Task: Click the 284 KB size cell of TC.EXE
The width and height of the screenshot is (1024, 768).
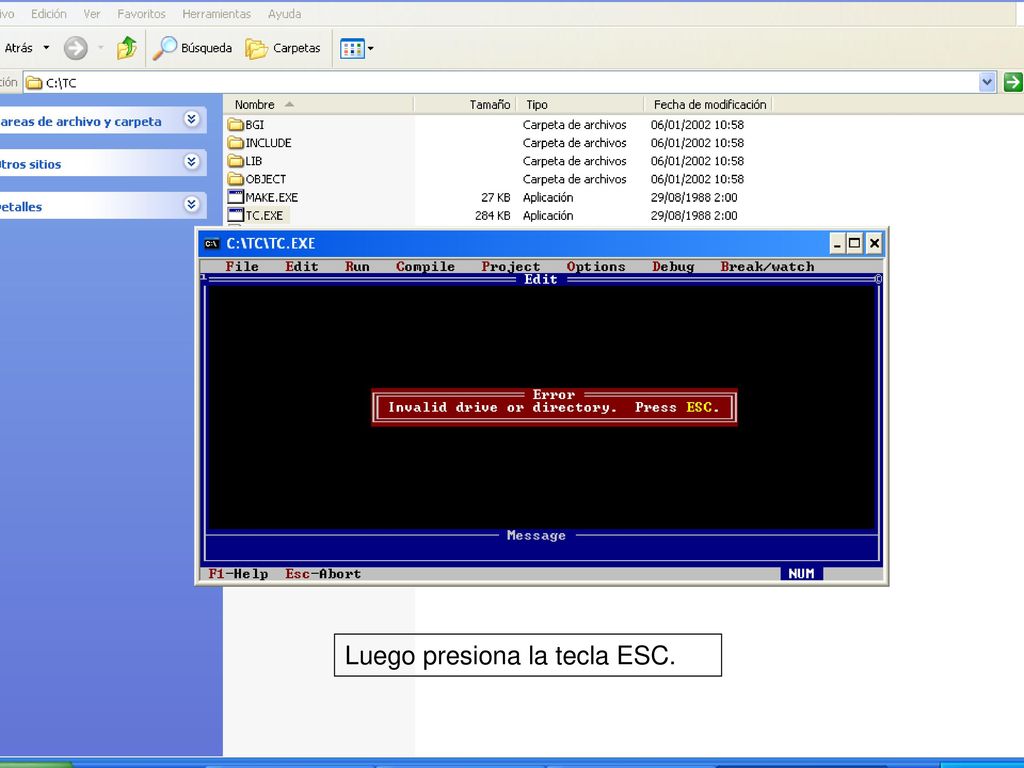Action: (492, 216)
